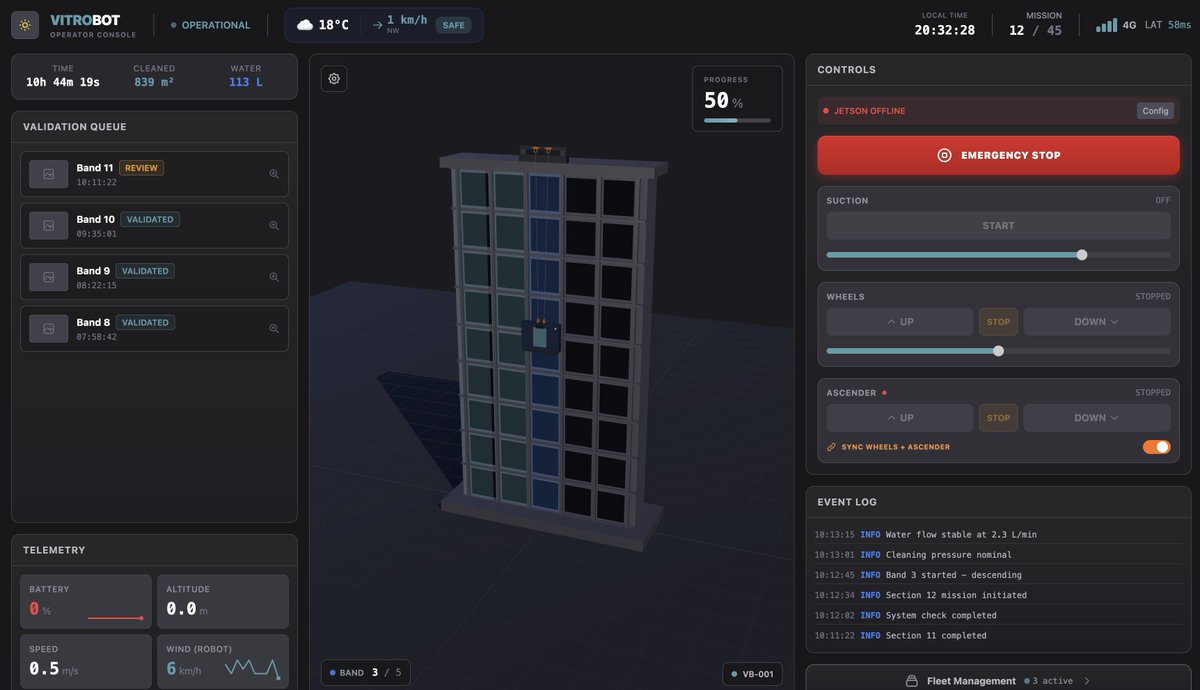Click the 4G signal bars icon
This screenshot has width=1200, height=690.
coord(1106,25)
